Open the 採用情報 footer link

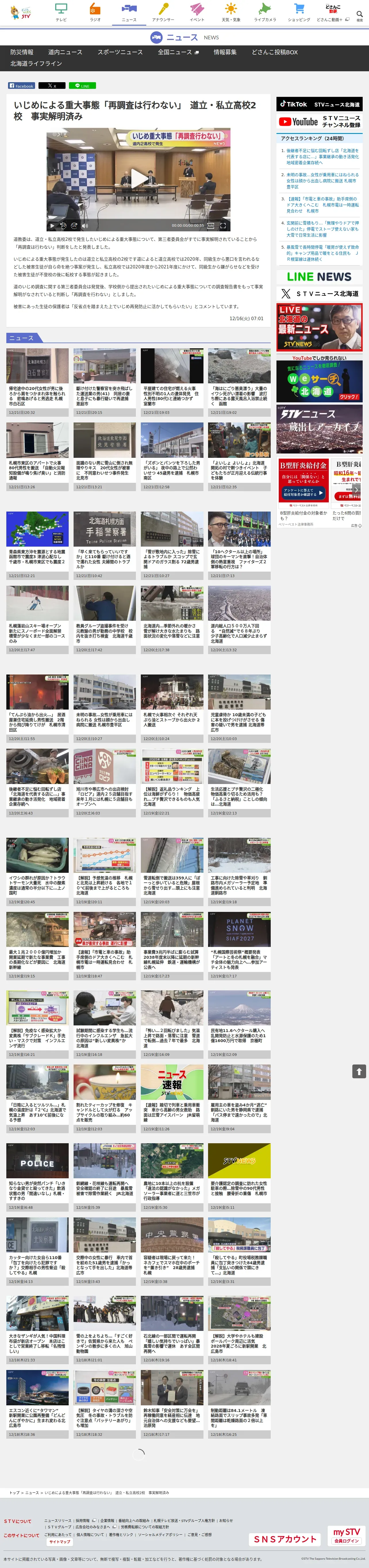83,1520
